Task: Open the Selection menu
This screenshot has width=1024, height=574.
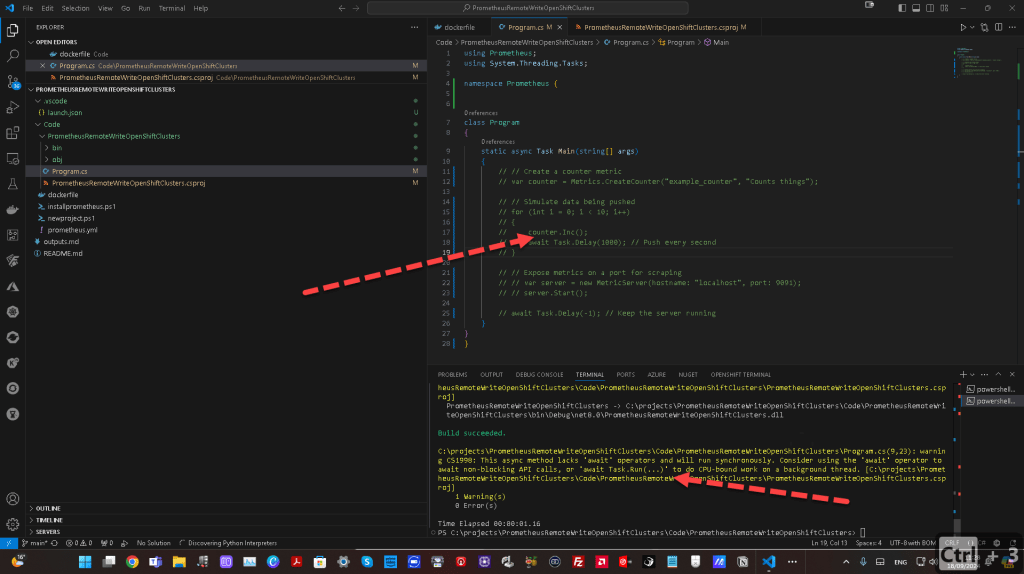Action: coord(75,8)
